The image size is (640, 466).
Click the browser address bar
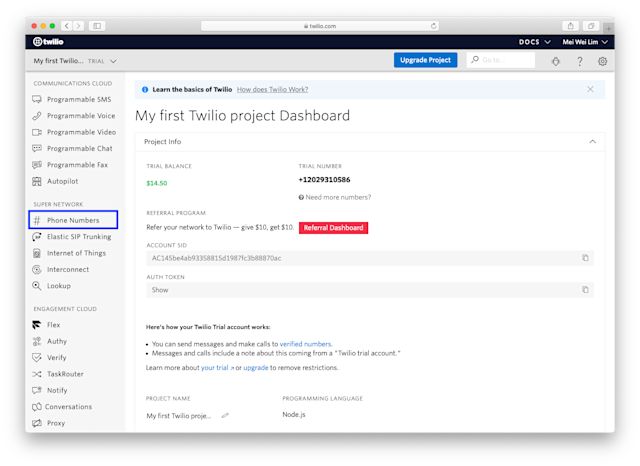pyautogui.click(x=320, y=26)
